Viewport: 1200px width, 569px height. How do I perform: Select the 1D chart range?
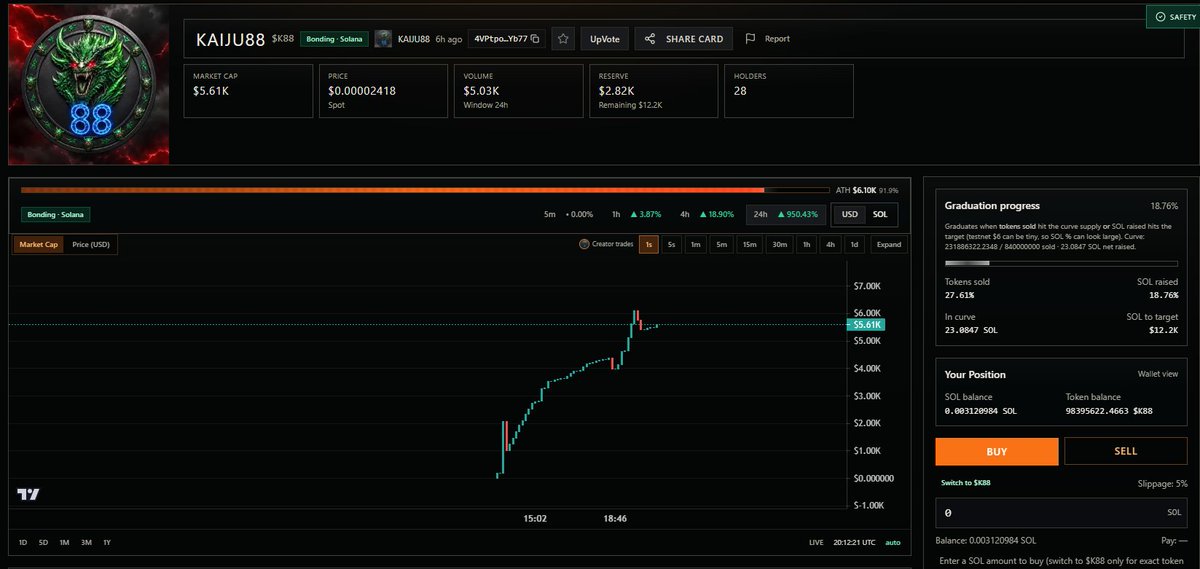(x=24, y=542)
